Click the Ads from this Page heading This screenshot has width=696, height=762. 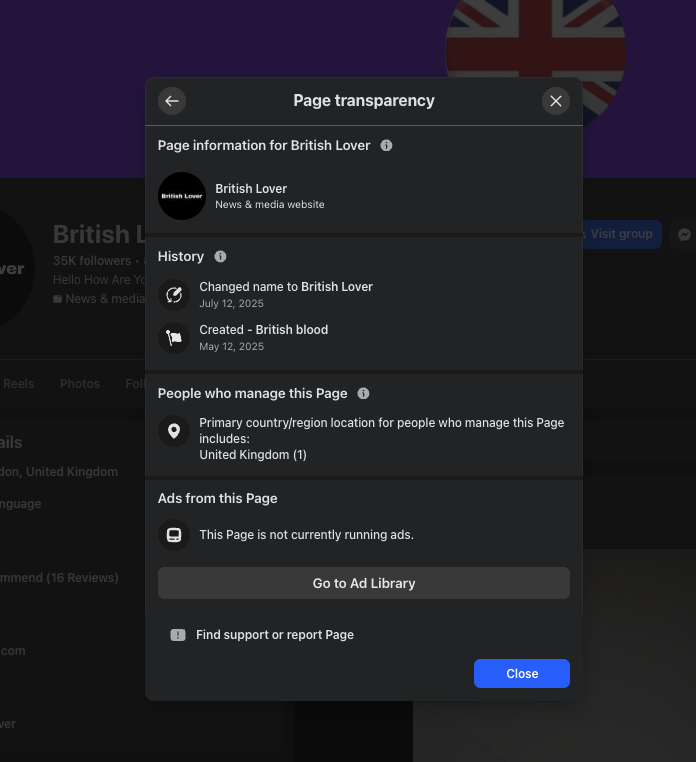tap(217, 499)
